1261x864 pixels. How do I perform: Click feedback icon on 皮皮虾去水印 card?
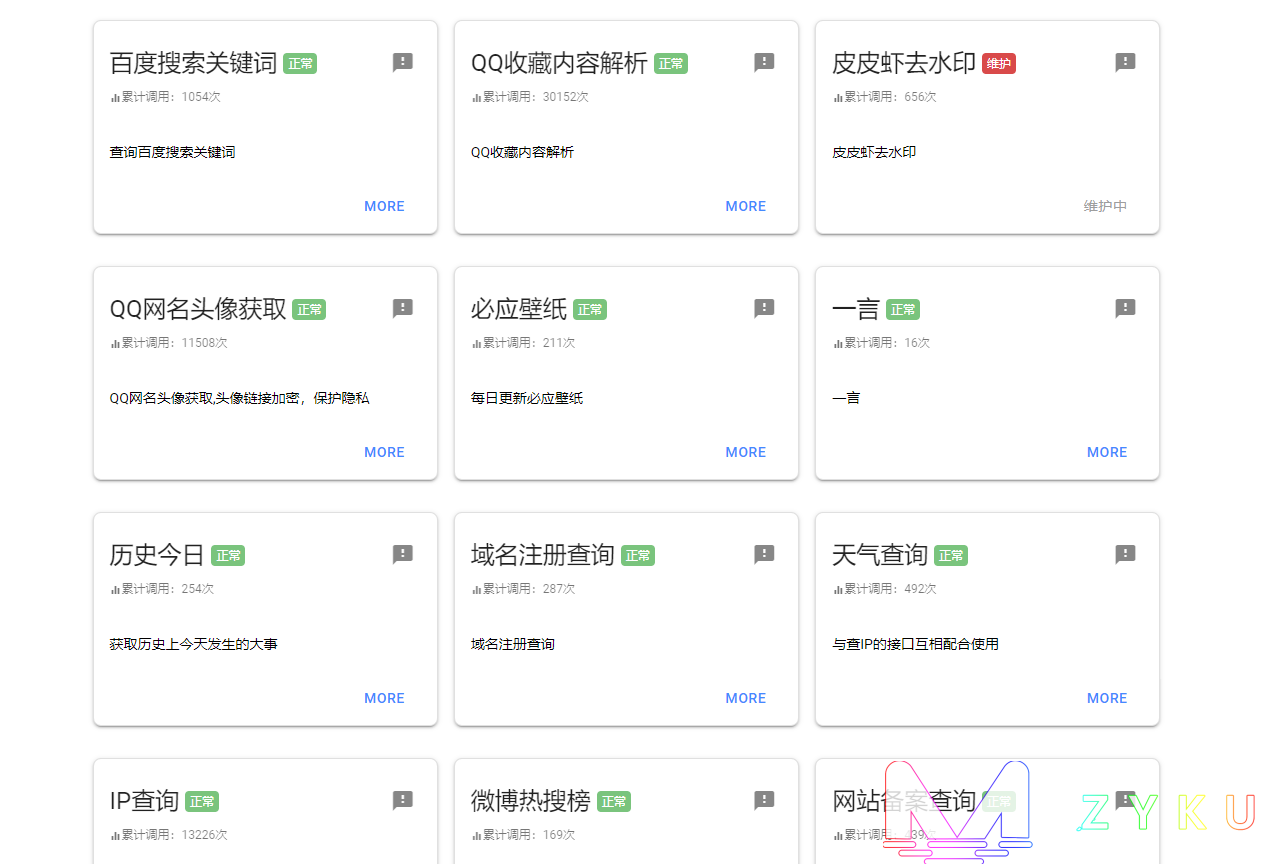[1125, 63]
